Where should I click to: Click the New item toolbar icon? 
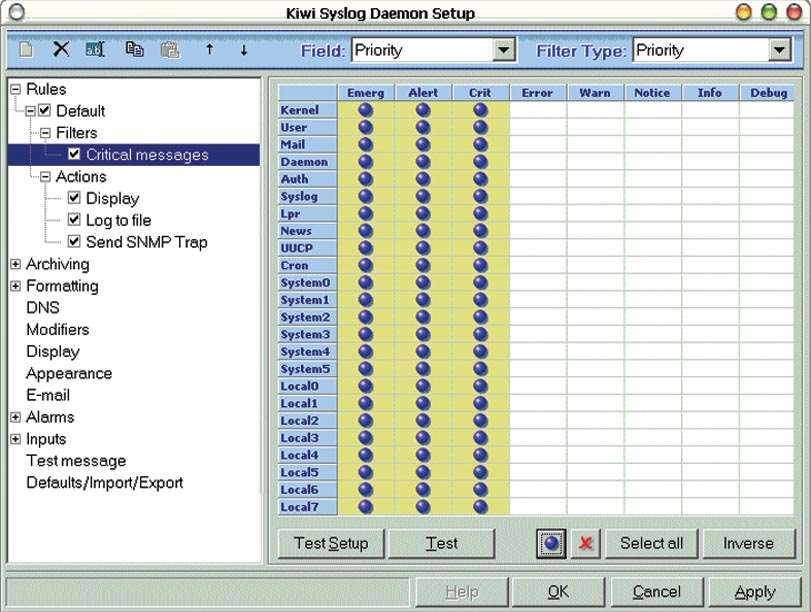coord(26,50)
